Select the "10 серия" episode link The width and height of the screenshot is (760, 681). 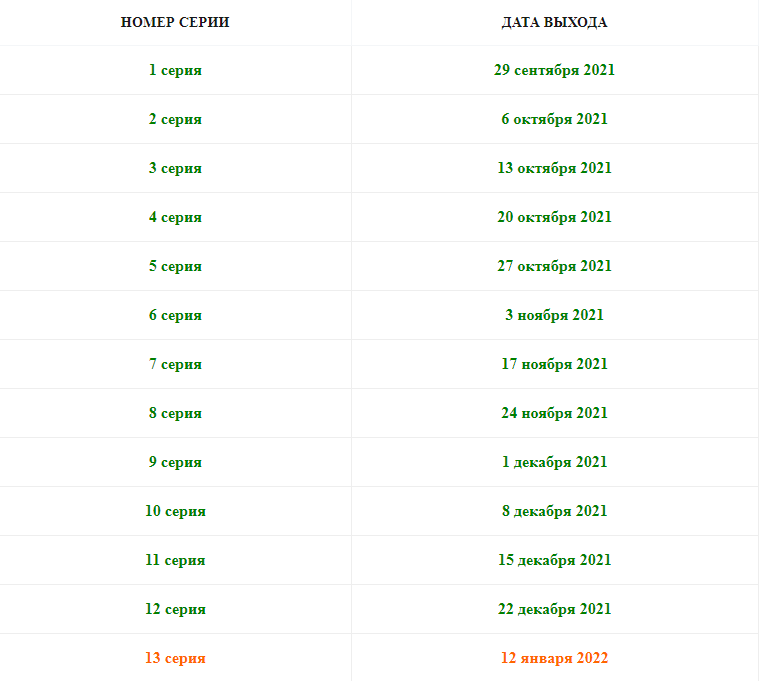coord(175,511)
